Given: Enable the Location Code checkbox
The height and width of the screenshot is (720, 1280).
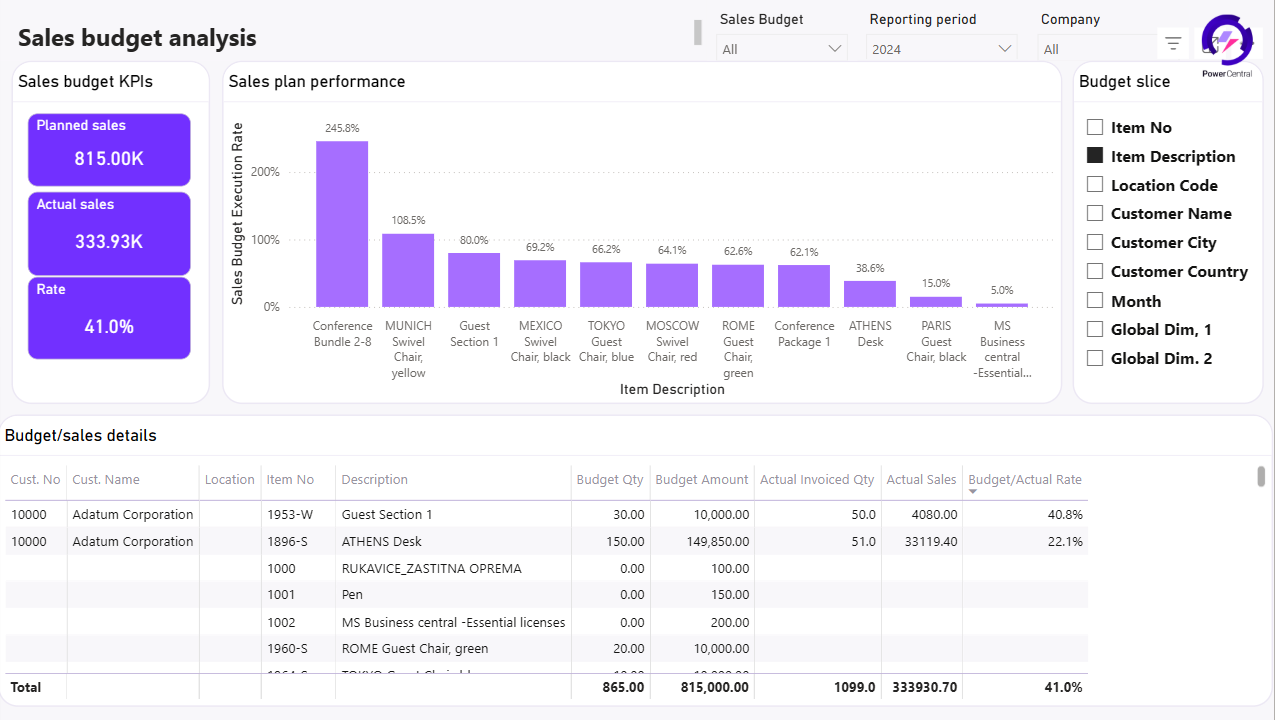Looking at the screenshot, I should point(1095,185).
